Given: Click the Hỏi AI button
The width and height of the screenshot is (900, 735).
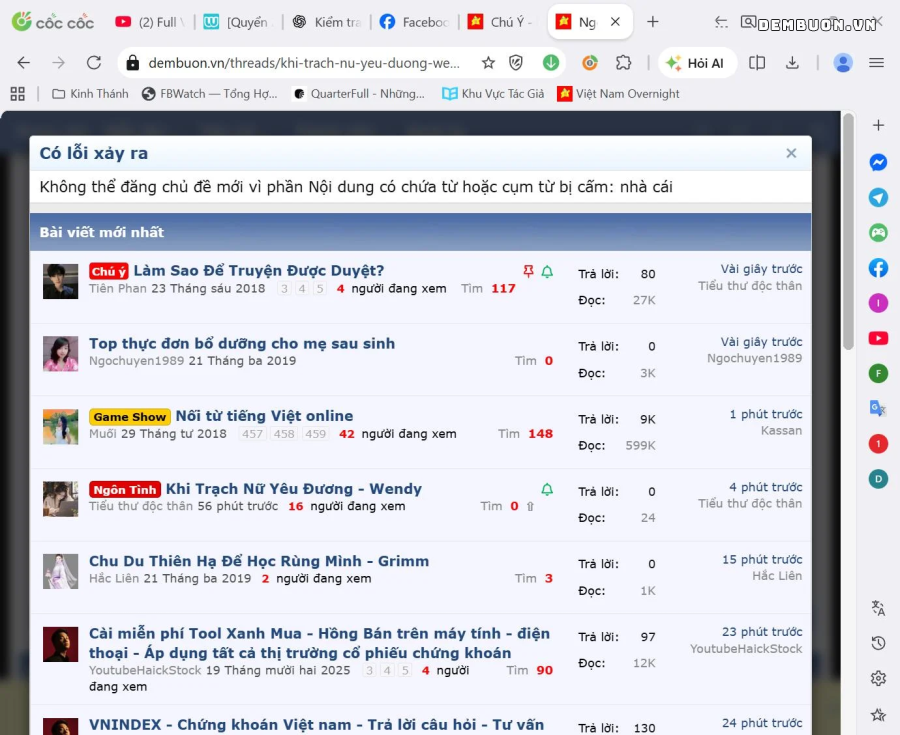Looking at the screenshot, I should point(697,63).
